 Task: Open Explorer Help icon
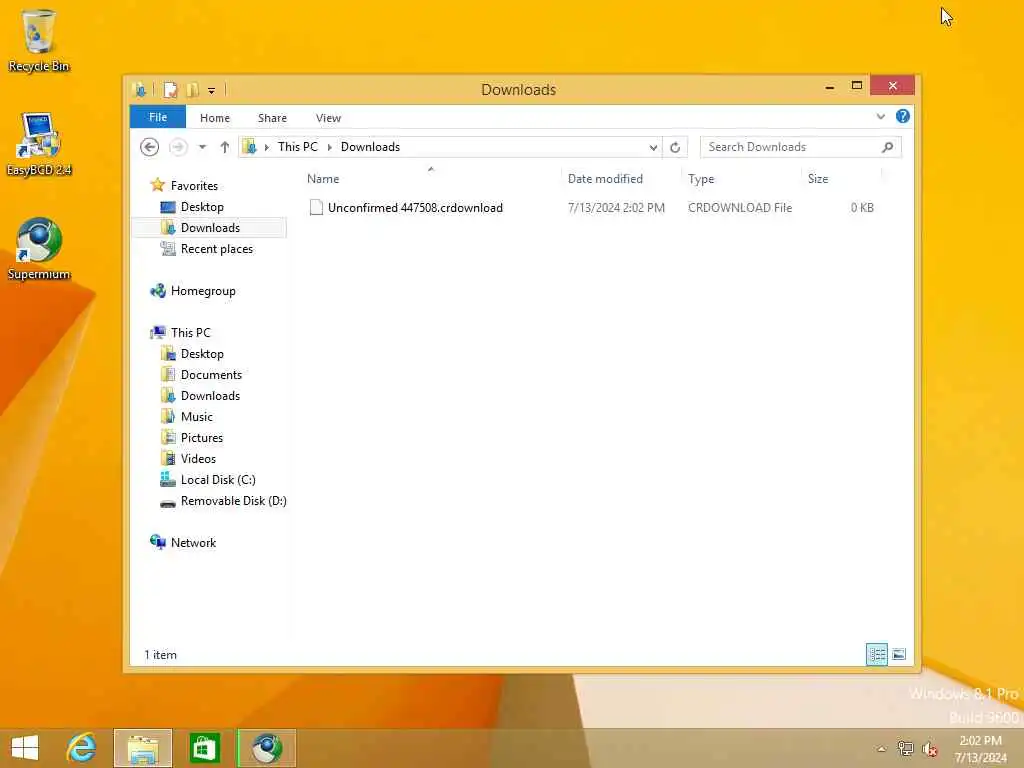[x=903, y=116]
